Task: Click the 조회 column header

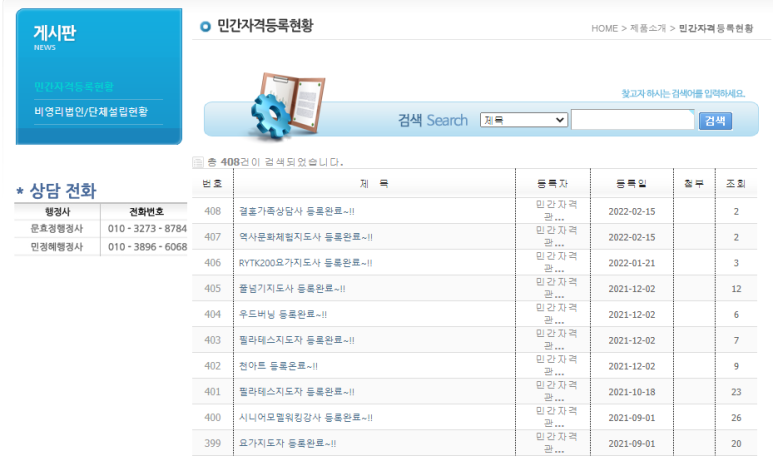Action: pos(735,184)
